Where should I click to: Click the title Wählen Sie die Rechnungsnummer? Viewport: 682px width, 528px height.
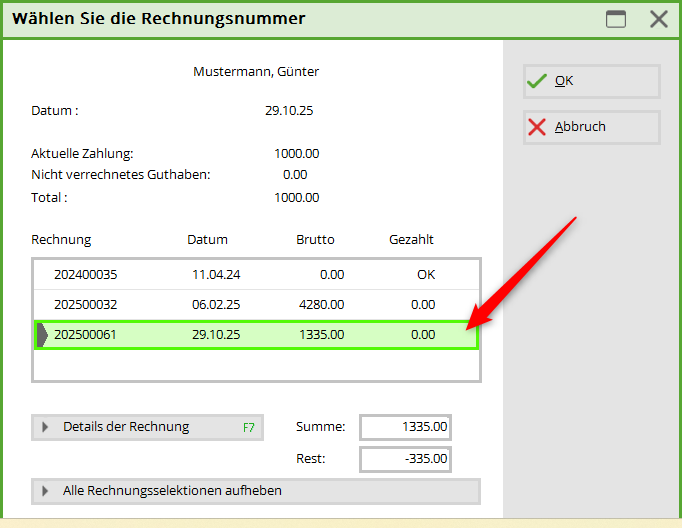(159, 19)
